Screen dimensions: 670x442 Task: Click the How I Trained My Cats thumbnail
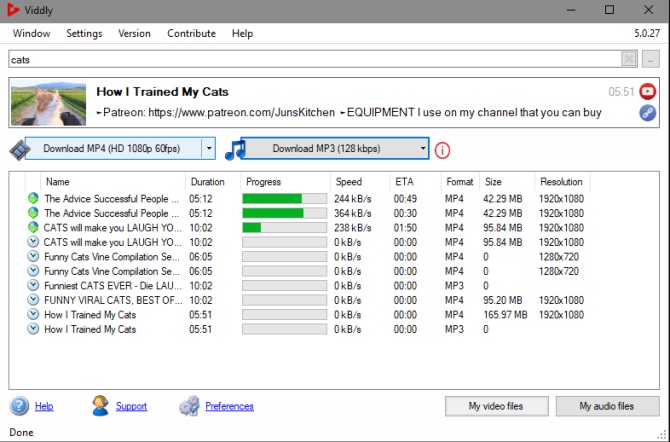(x=49, y=102)
